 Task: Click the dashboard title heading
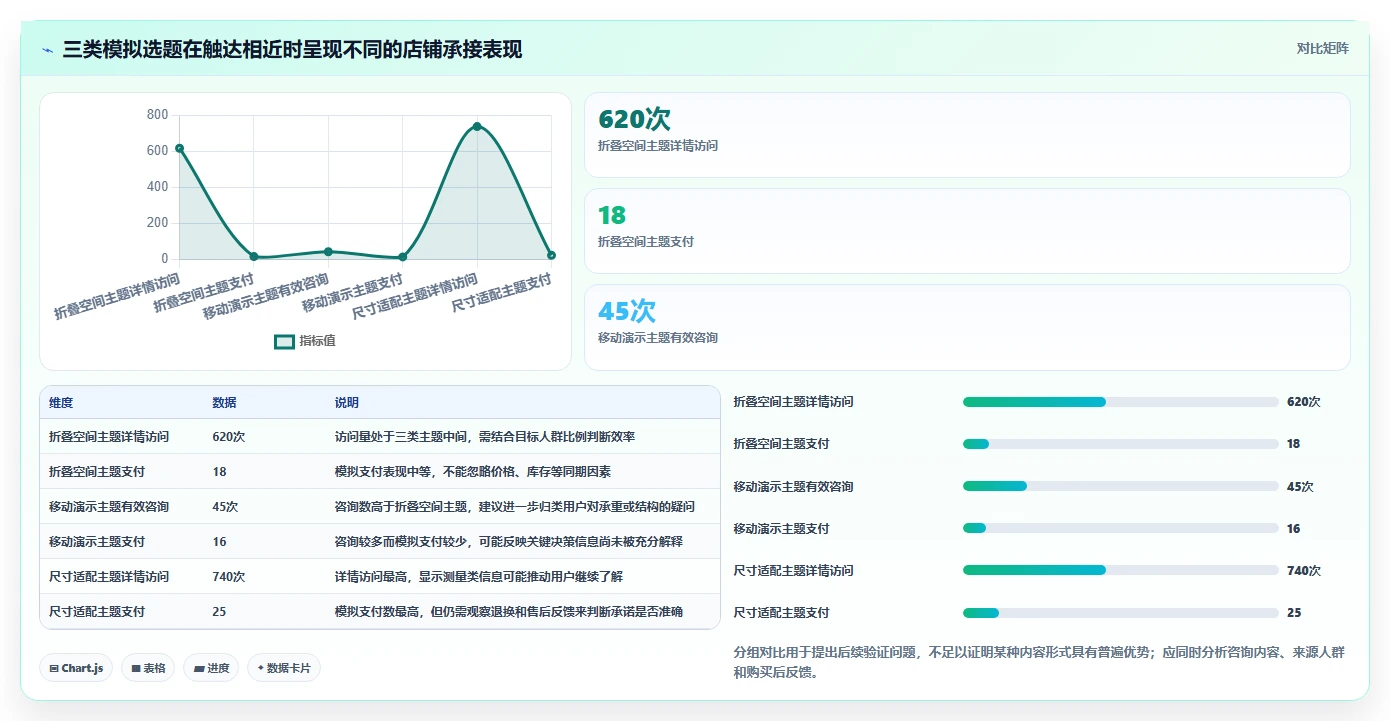coord(292,50)
